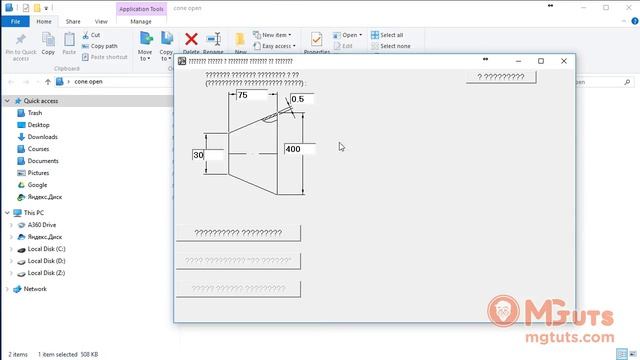Open the New item dropdown
640x360 pixels.
[272, 35]
